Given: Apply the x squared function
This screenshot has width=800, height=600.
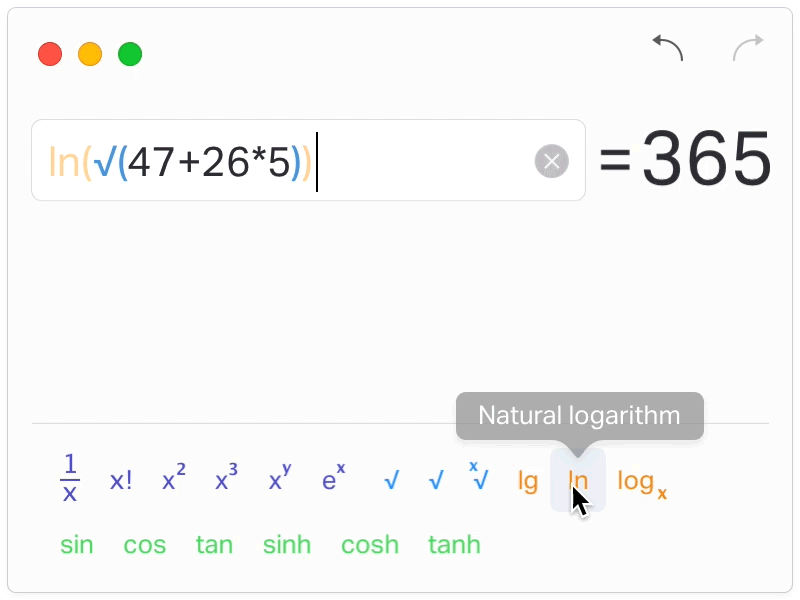Looking at the screenshot, I should click(171, 480).
